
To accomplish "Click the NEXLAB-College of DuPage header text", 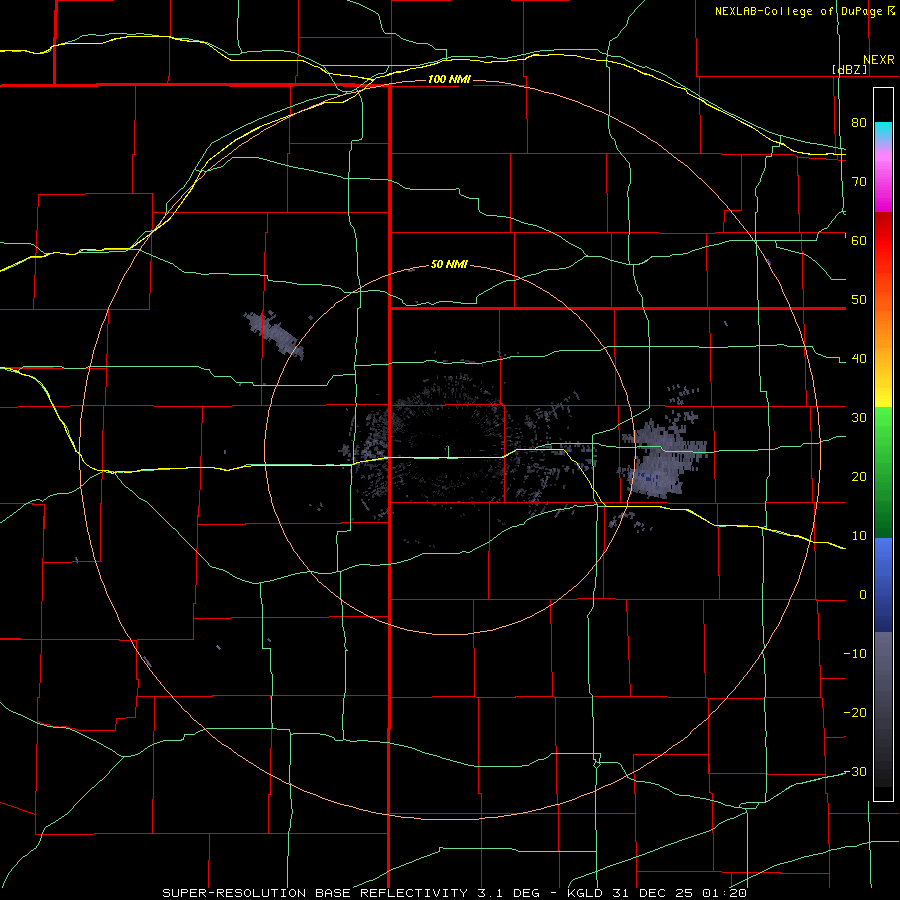I will pyautogui.click(x=800, y=11).
